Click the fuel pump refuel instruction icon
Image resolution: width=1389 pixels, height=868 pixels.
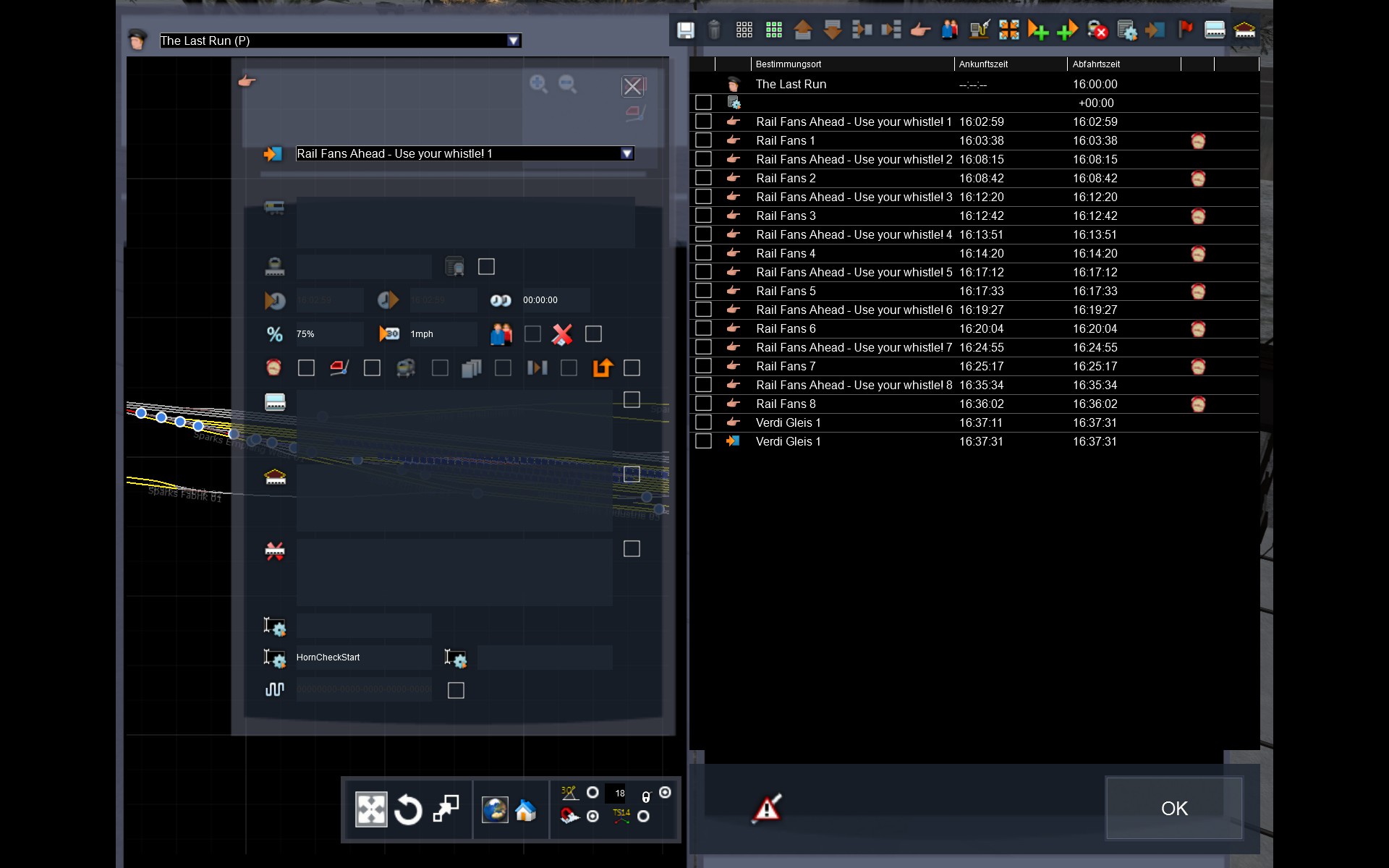[980, 30]
